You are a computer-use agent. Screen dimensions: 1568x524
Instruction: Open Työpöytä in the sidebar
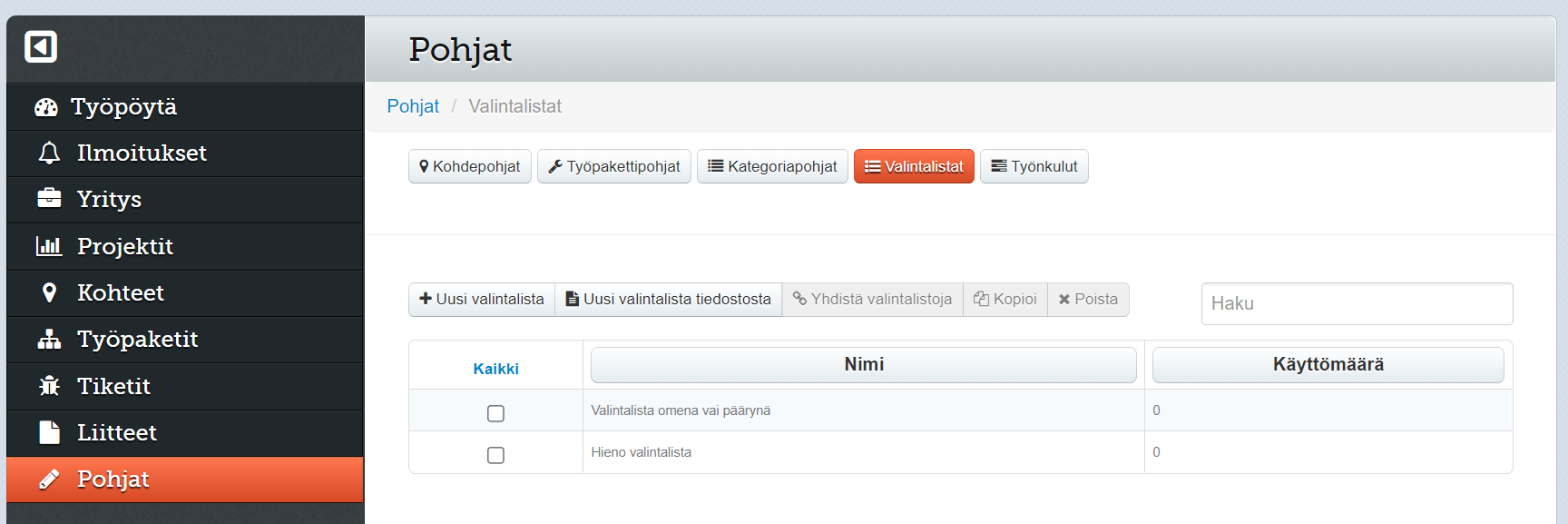pyautogui.click(x=185, y=107)
